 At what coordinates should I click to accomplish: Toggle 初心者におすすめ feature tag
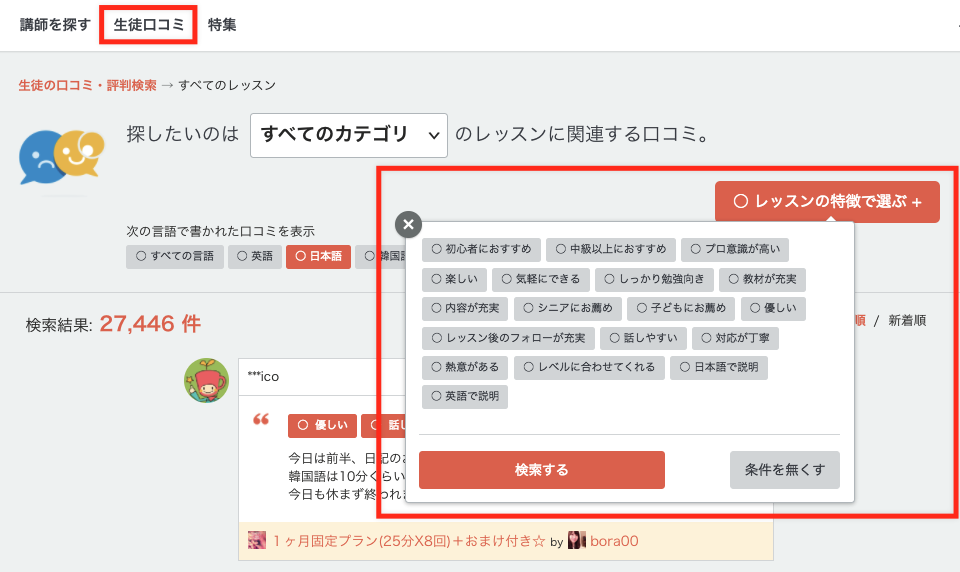481,250
